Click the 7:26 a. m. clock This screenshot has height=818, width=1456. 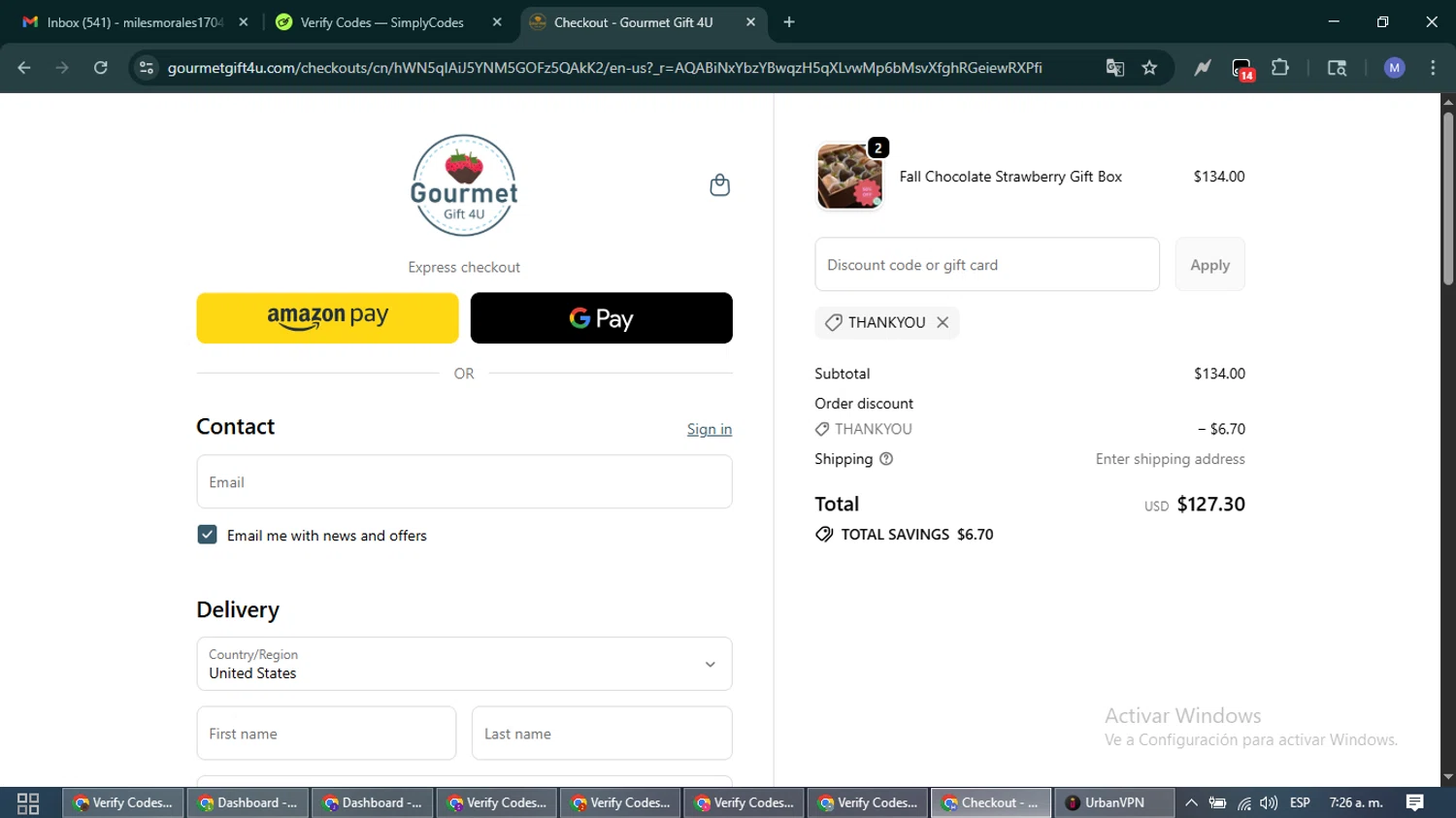pyautogui.click(x=1356, y=802)
